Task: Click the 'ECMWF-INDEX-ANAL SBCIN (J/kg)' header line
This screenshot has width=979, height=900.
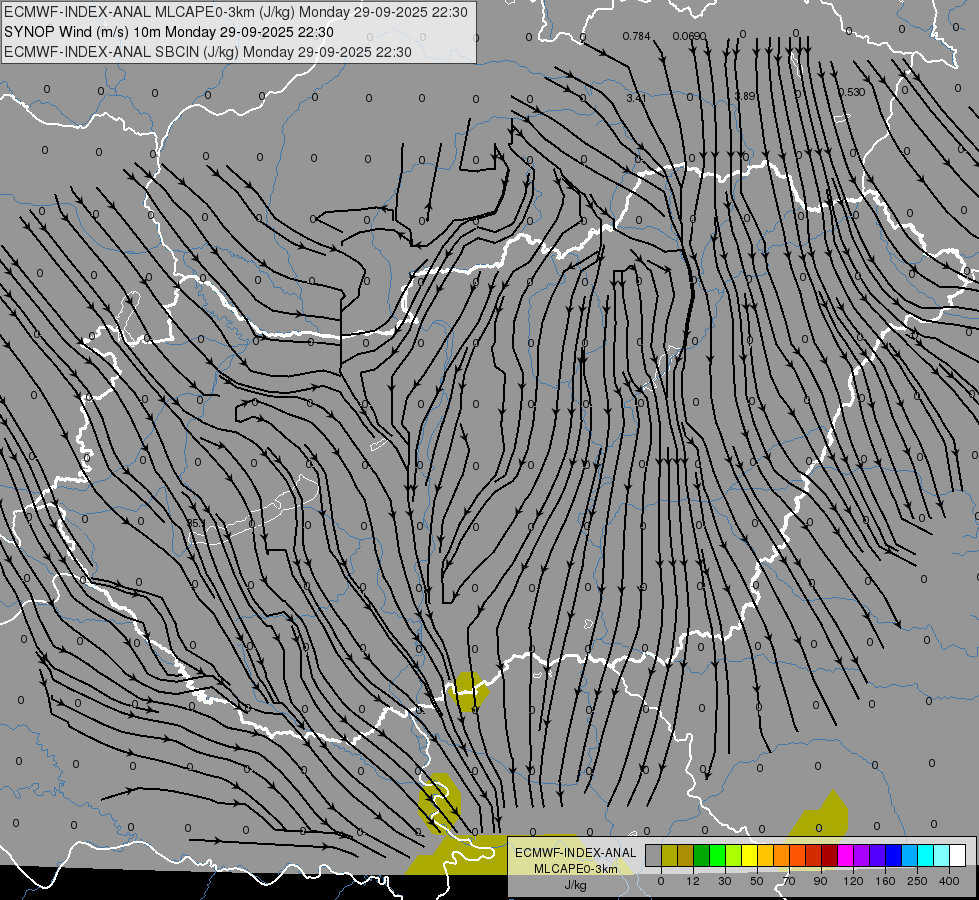Action: (x=208, y=52)
